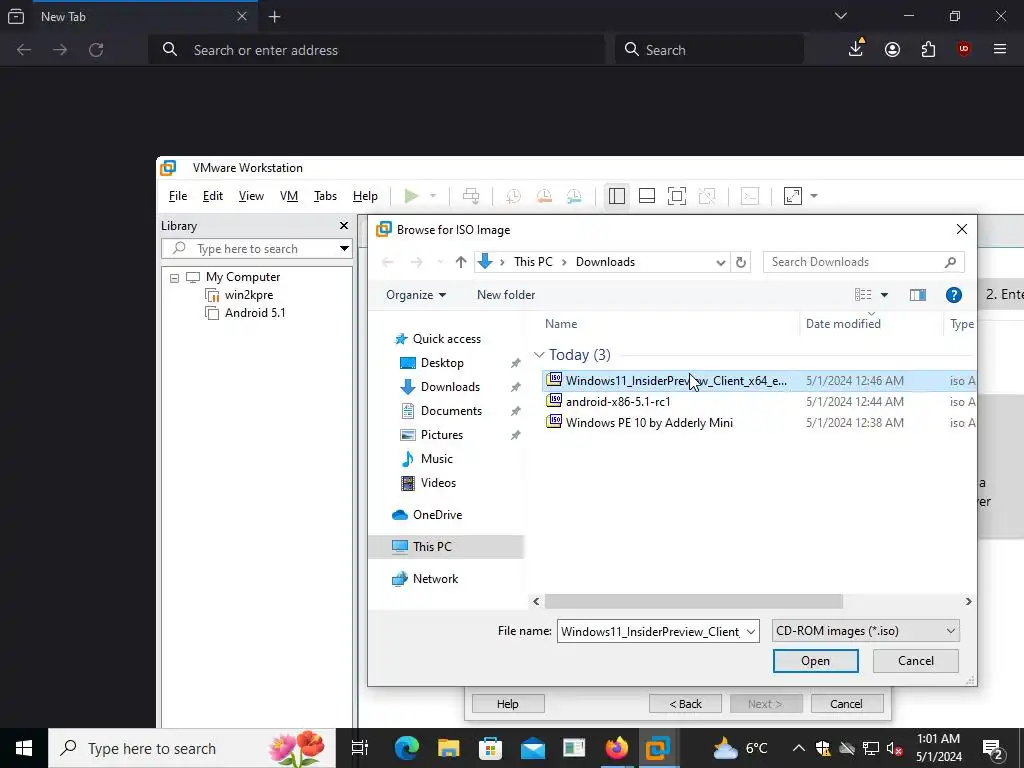Open Documents in the navigation pane
Image resolution: width=1024 pixels, height=768 pixels.
click(x=451, y=411)
